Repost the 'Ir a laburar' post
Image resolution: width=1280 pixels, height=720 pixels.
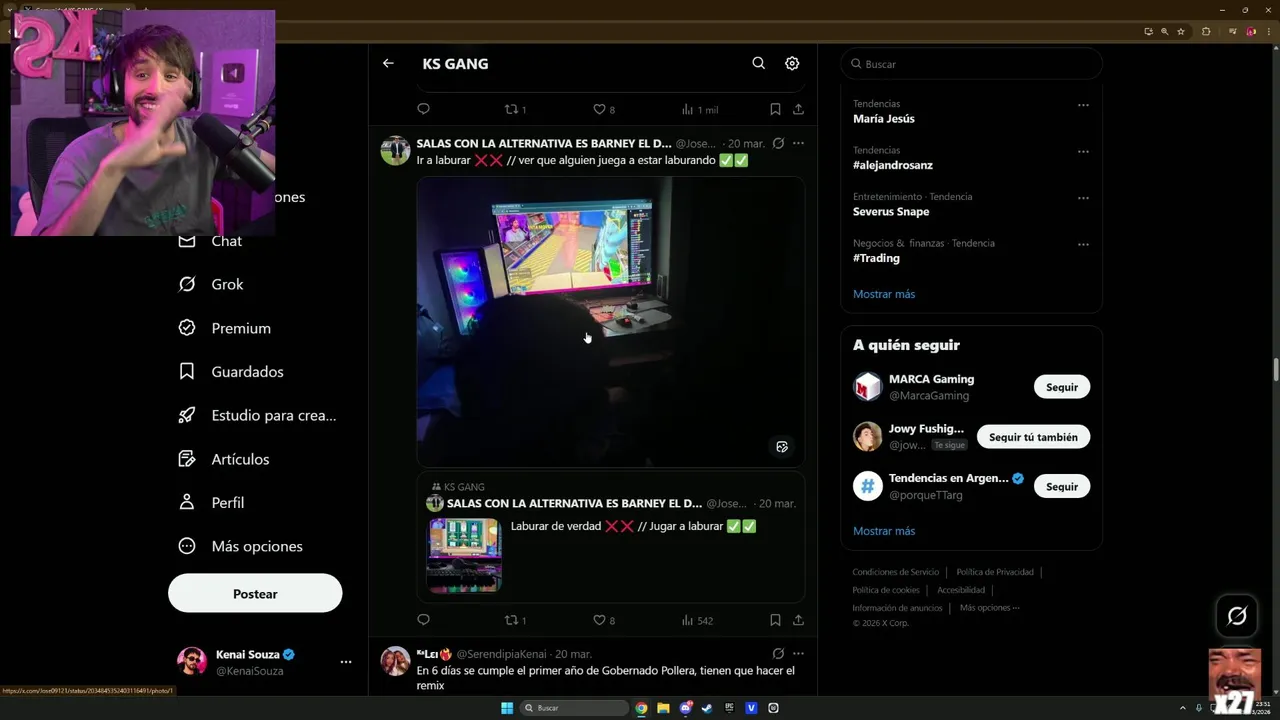tap(515, 620)
